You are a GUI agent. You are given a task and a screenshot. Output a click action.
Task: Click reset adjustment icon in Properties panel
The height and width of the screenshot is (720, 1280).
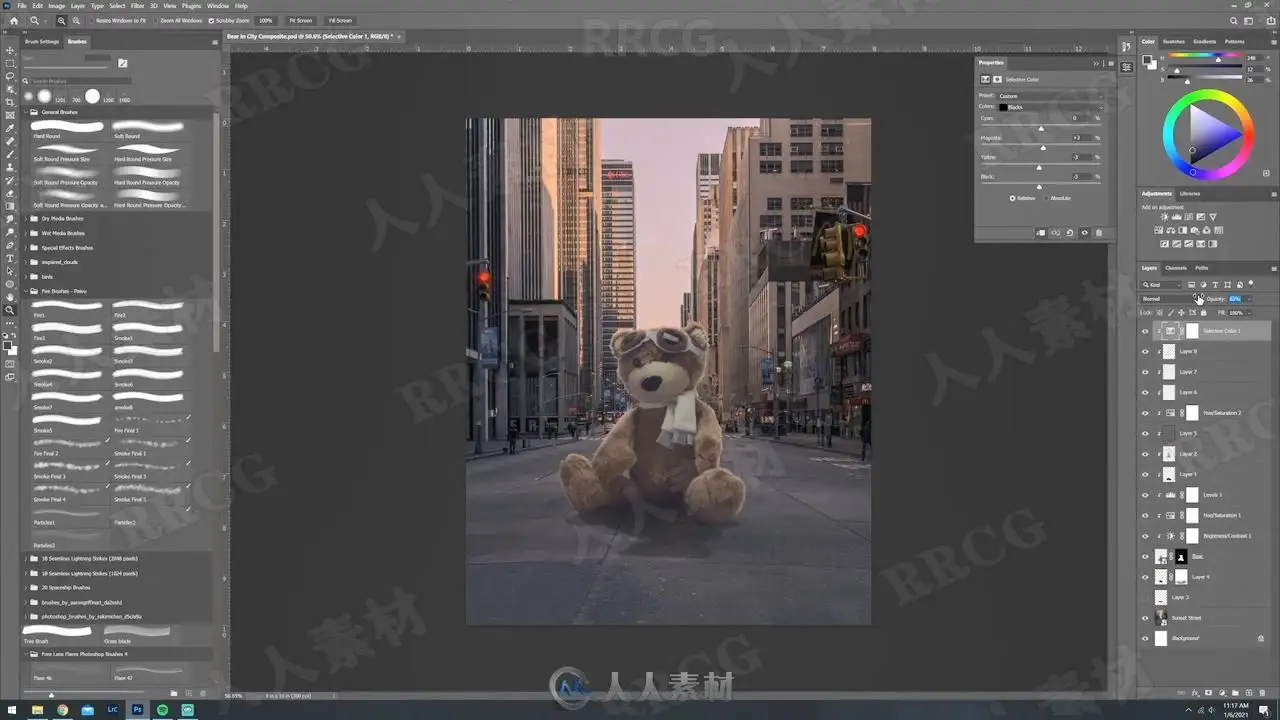click(x=1070, y=233)
